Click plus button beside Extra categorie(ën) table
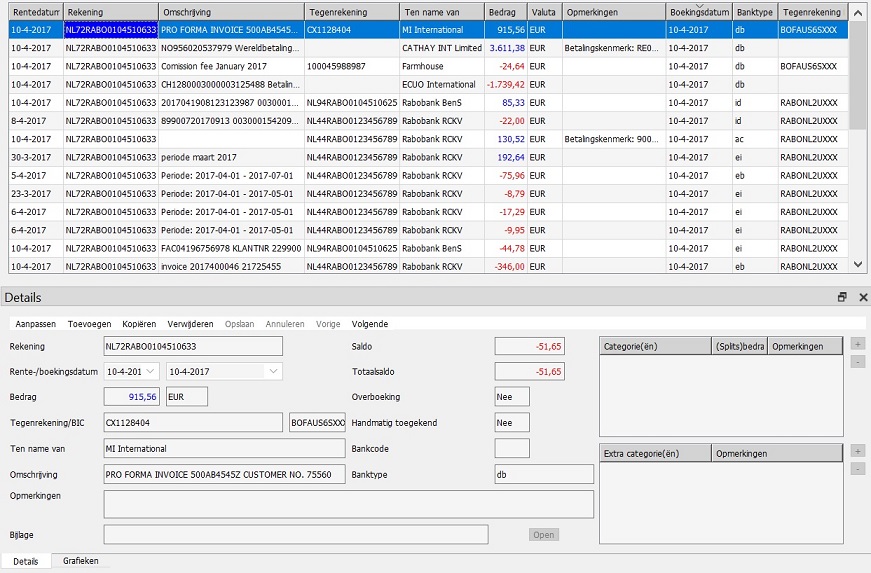 click(x=857, y=452)
